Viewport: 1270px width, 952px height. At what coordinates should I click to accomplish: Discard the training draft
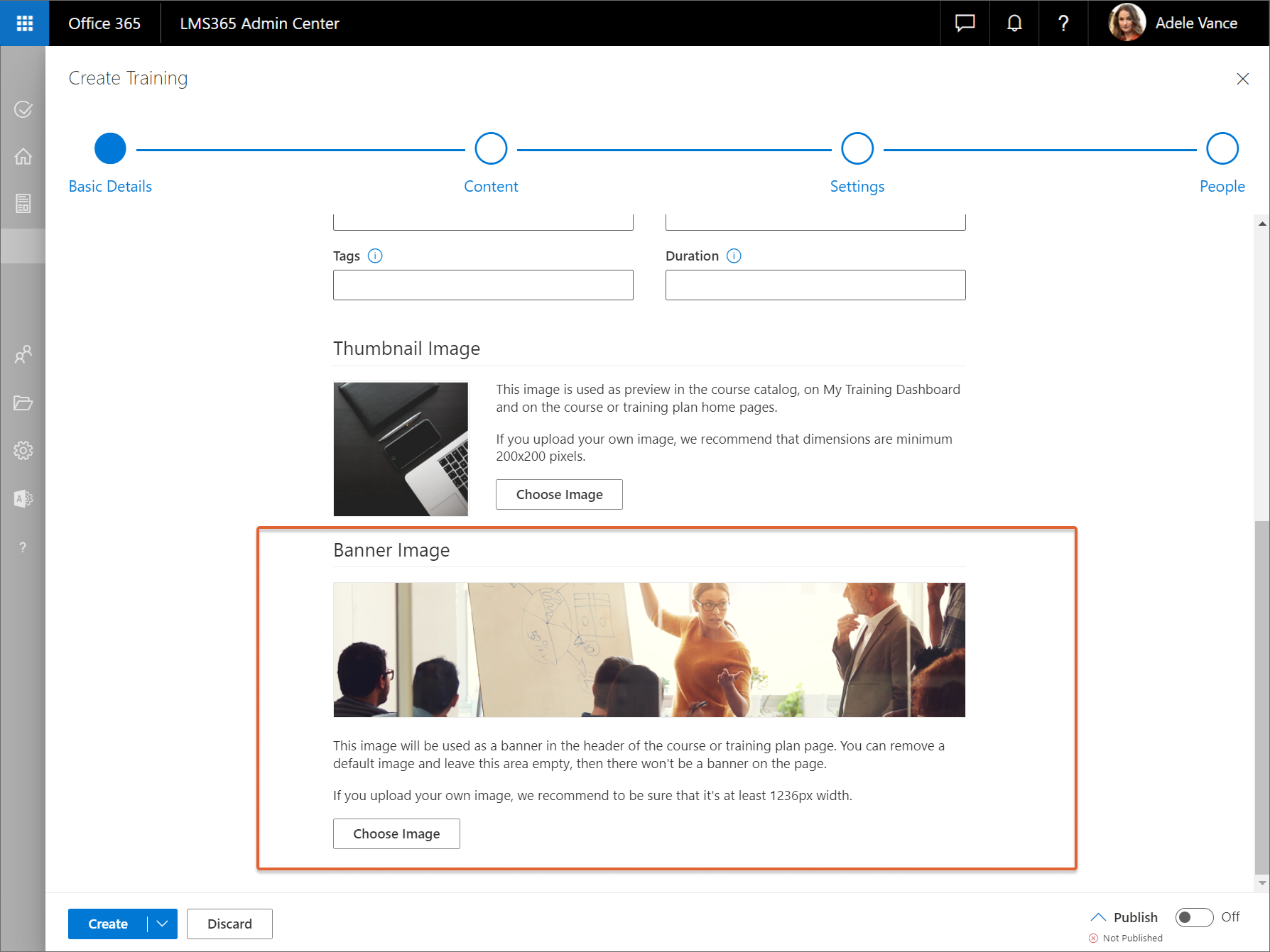[229, 924]
